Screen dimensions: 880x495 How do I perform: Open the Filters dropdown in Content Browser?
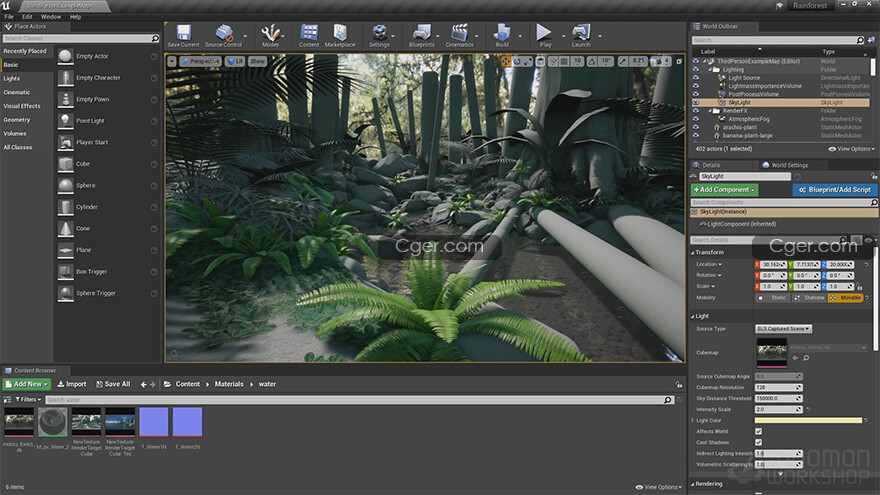(x=28, y=400)
